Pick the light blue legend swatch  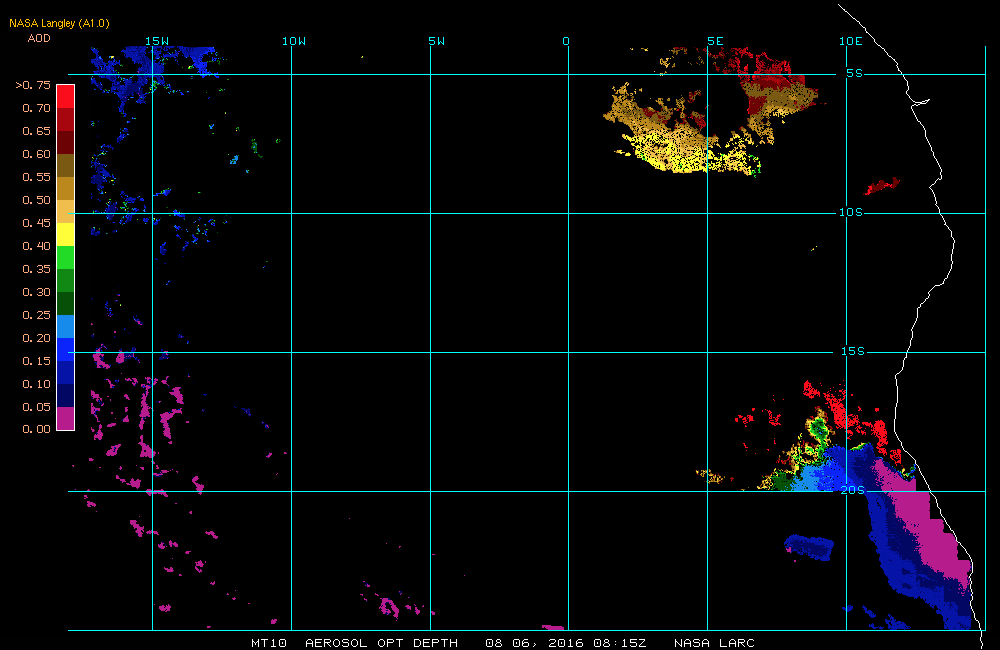click(65, 326)
